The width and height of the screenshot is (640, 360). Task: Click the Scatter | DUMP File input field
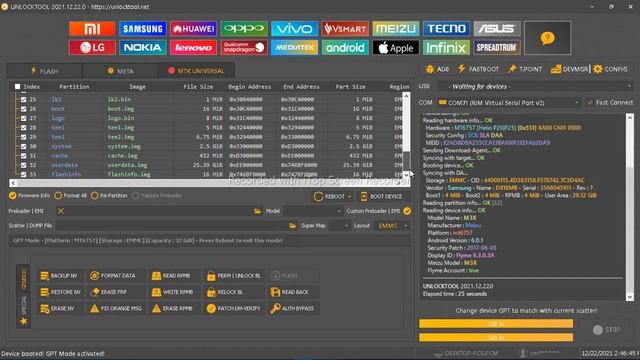[x=172, y=226]
